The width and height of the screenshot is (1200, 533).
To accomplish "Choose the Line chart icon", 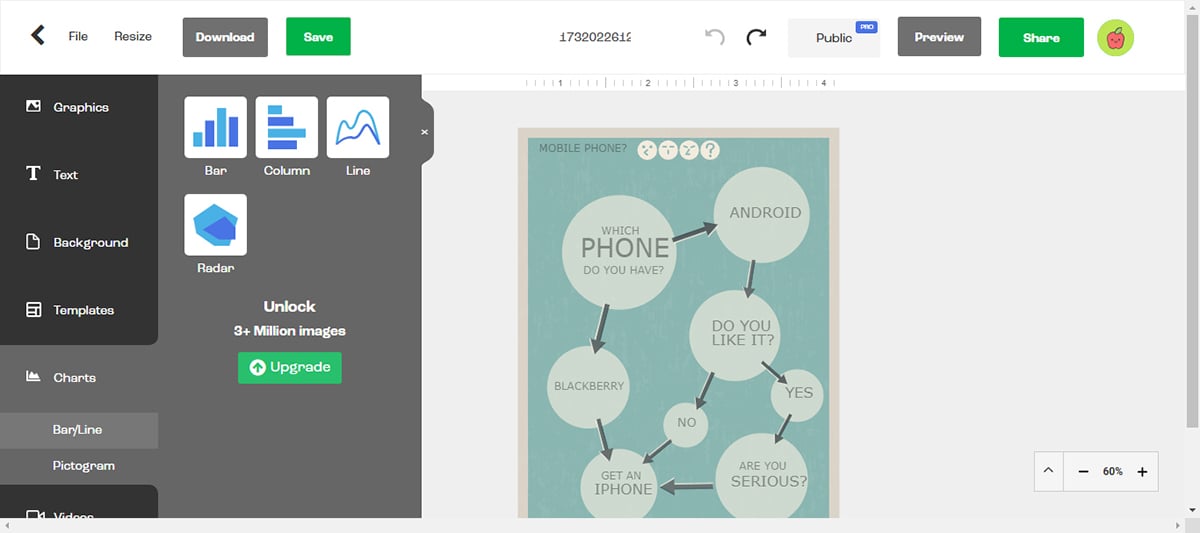I will [358, 127].
